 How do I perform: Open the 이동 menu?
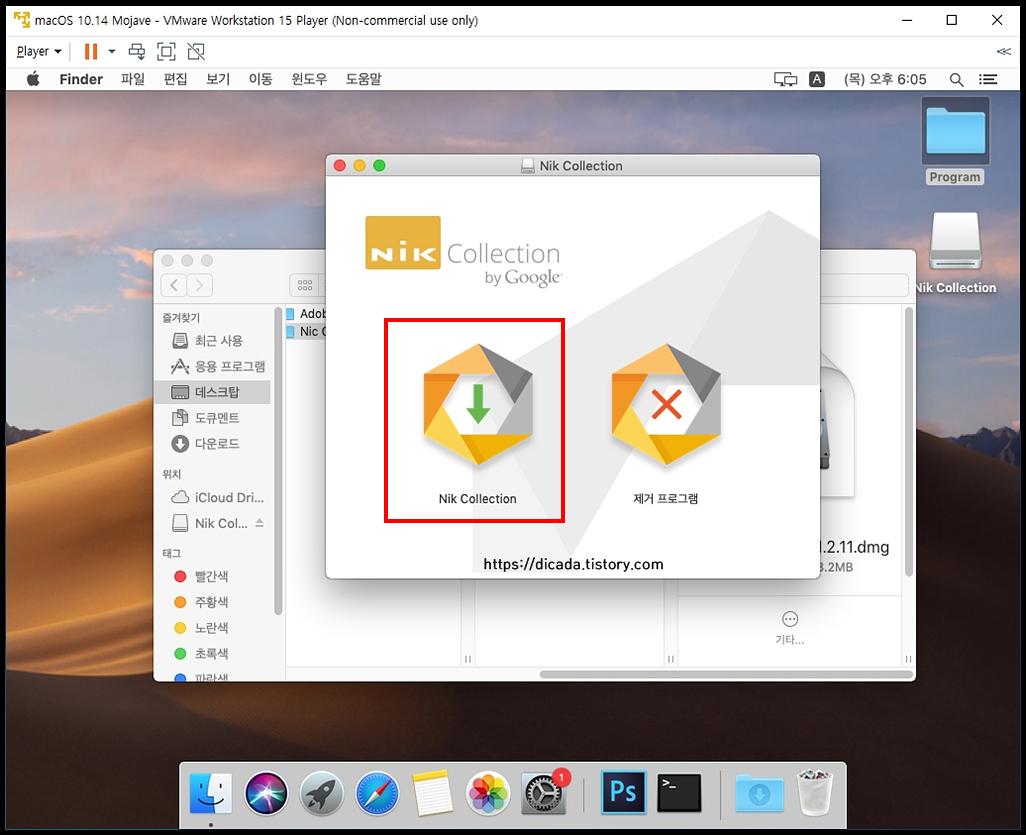click(260, 79)
